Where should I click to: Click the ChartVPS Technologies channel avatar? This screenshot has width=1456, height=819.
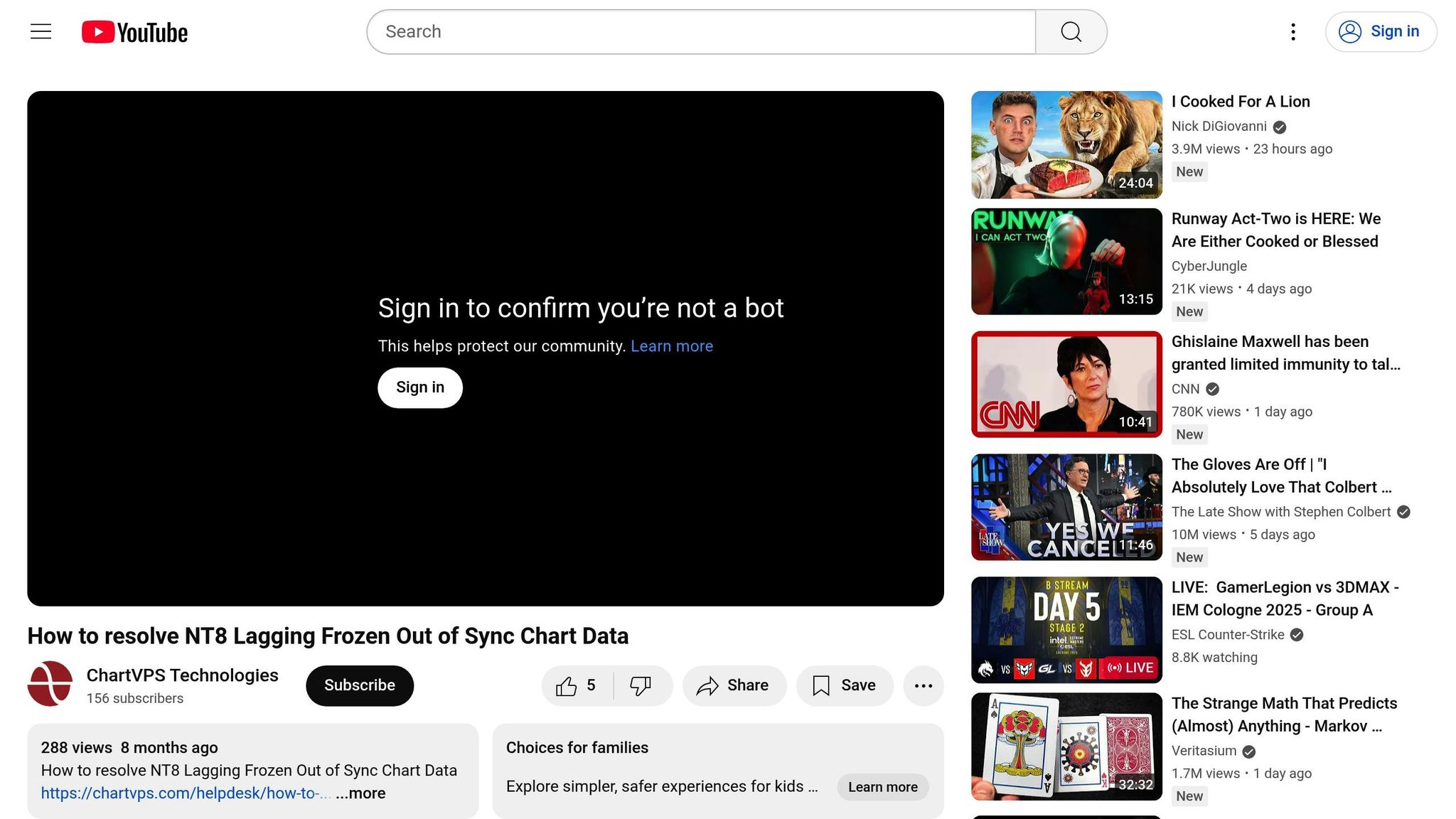click(50, 684)
